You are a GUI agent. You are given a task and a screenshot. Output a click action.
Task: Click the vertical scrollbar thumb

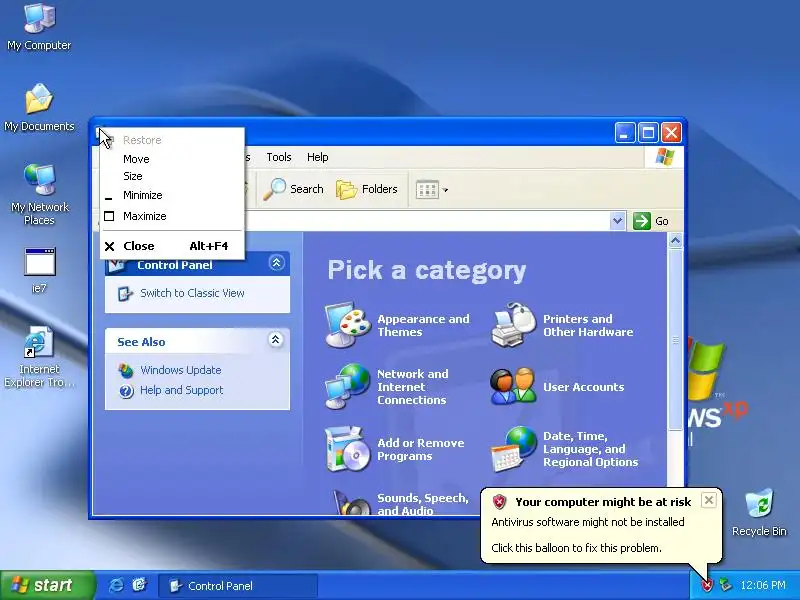[x=675, y=340]
